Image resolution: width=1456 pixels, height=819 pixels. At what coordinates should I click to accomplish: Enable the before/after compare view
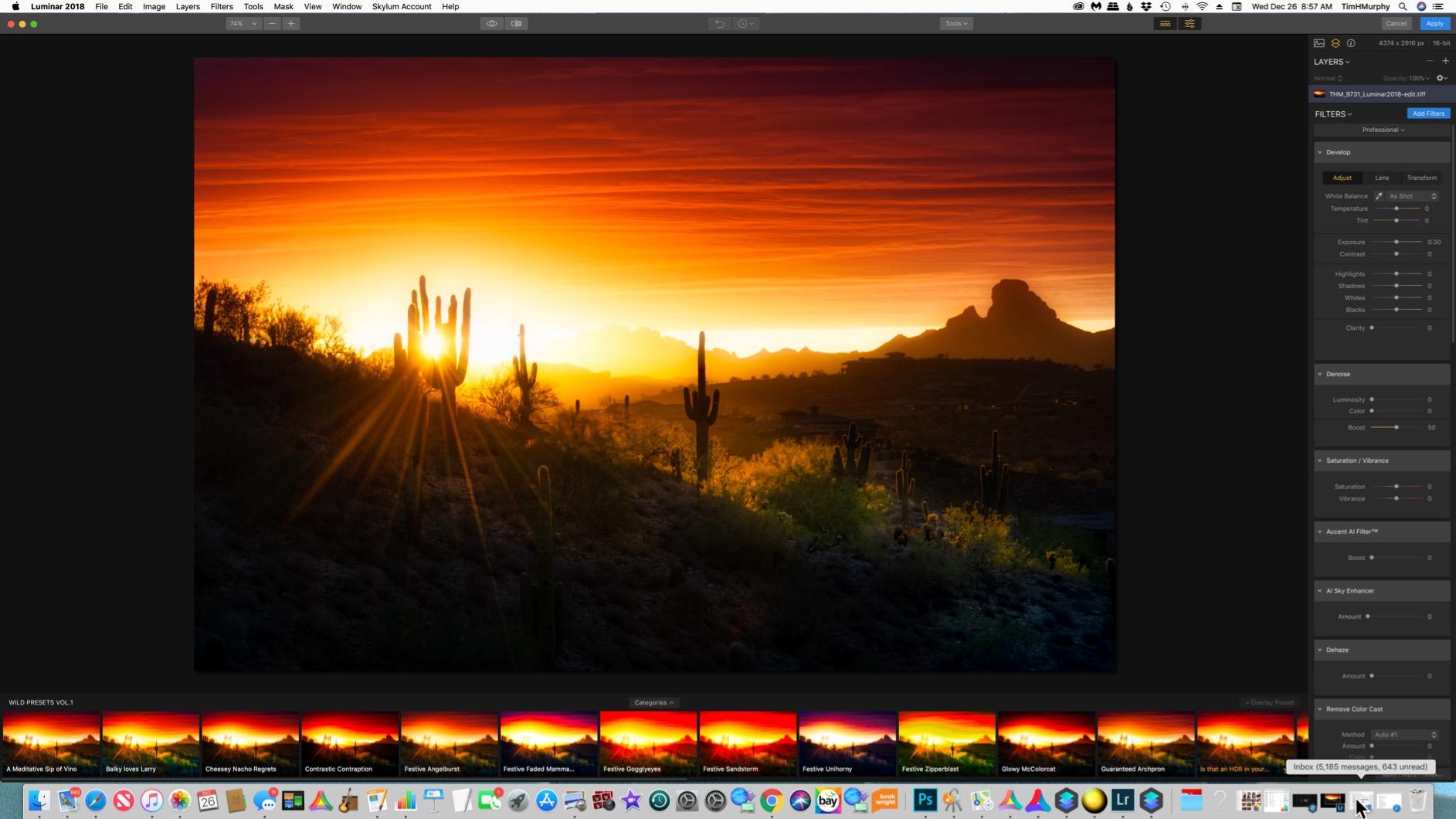coord(516,23)
